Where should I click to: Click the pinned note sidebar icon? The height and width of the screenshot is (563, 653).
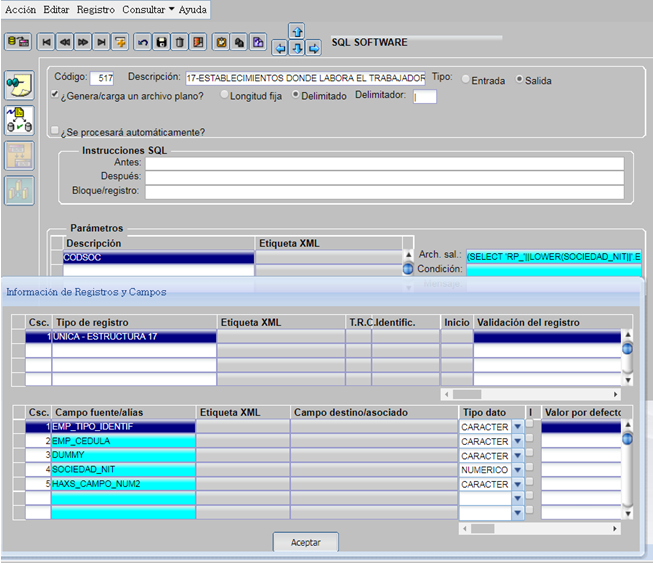click(19, 85)
